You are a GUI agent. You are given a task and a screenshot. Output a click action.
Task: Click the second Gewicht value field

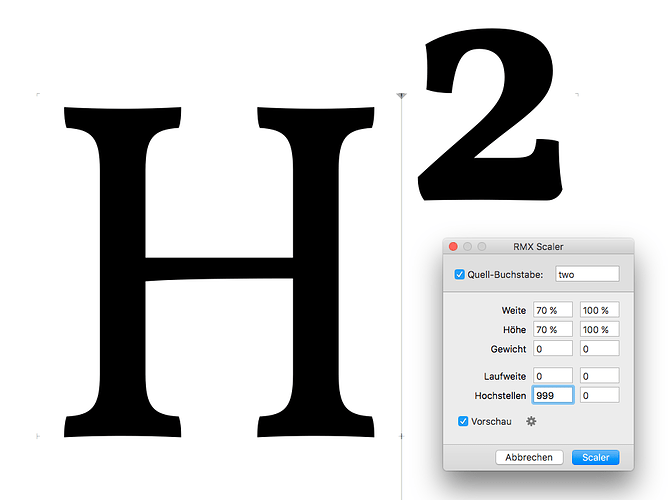click(600, 348)
